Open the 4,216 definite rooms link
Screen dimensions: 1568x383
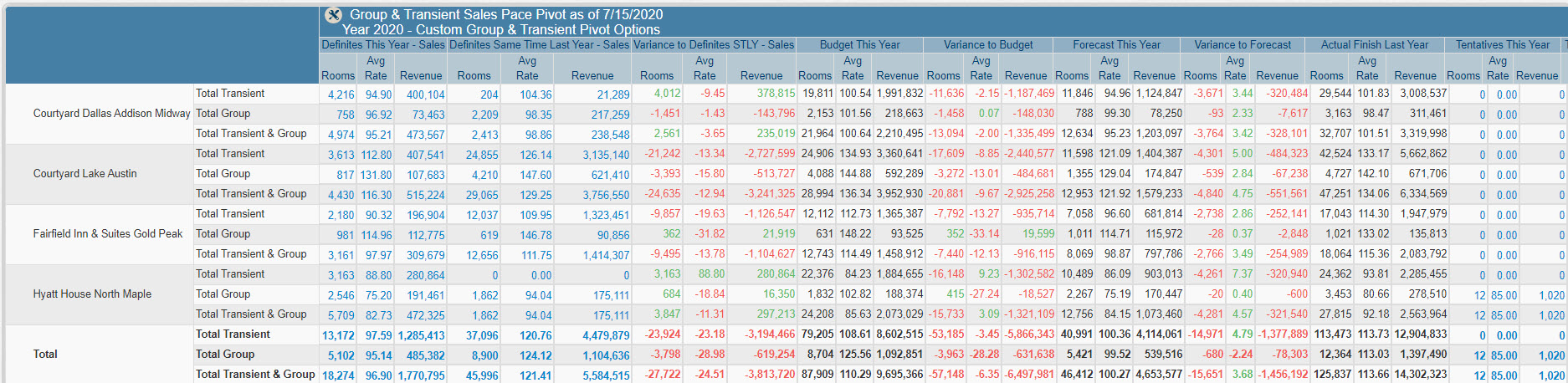click(341, 95)
